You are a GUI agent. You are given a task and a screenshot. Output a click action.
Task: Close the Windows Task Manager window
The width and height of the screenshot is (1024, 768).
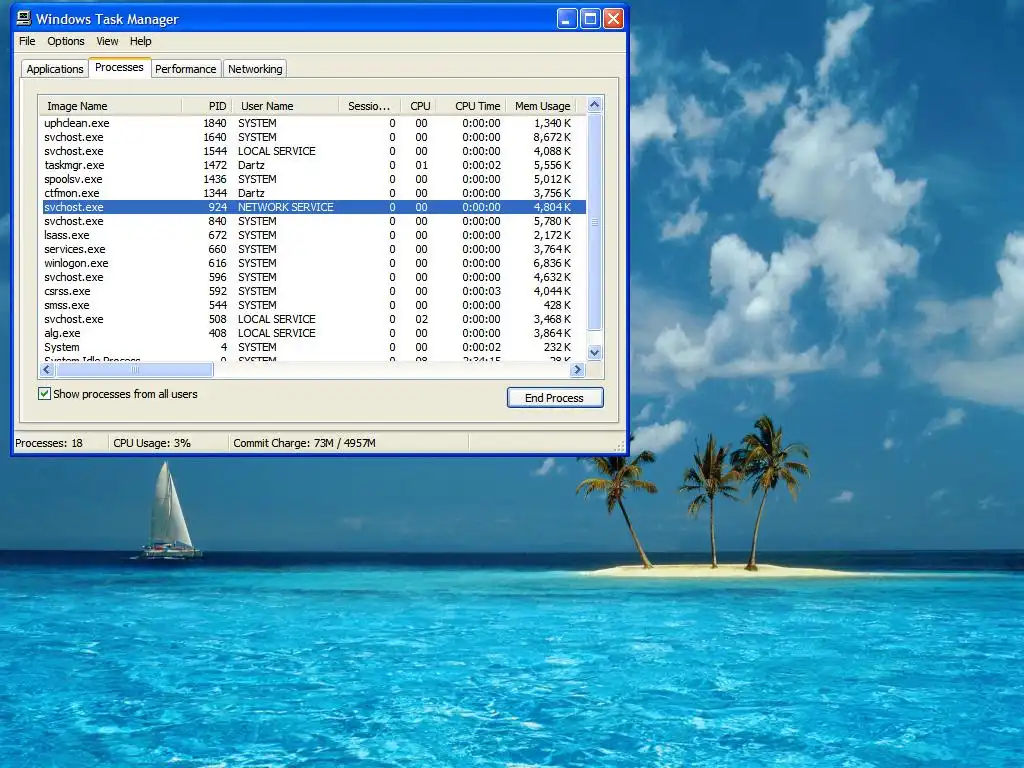(x=613, y=19)
